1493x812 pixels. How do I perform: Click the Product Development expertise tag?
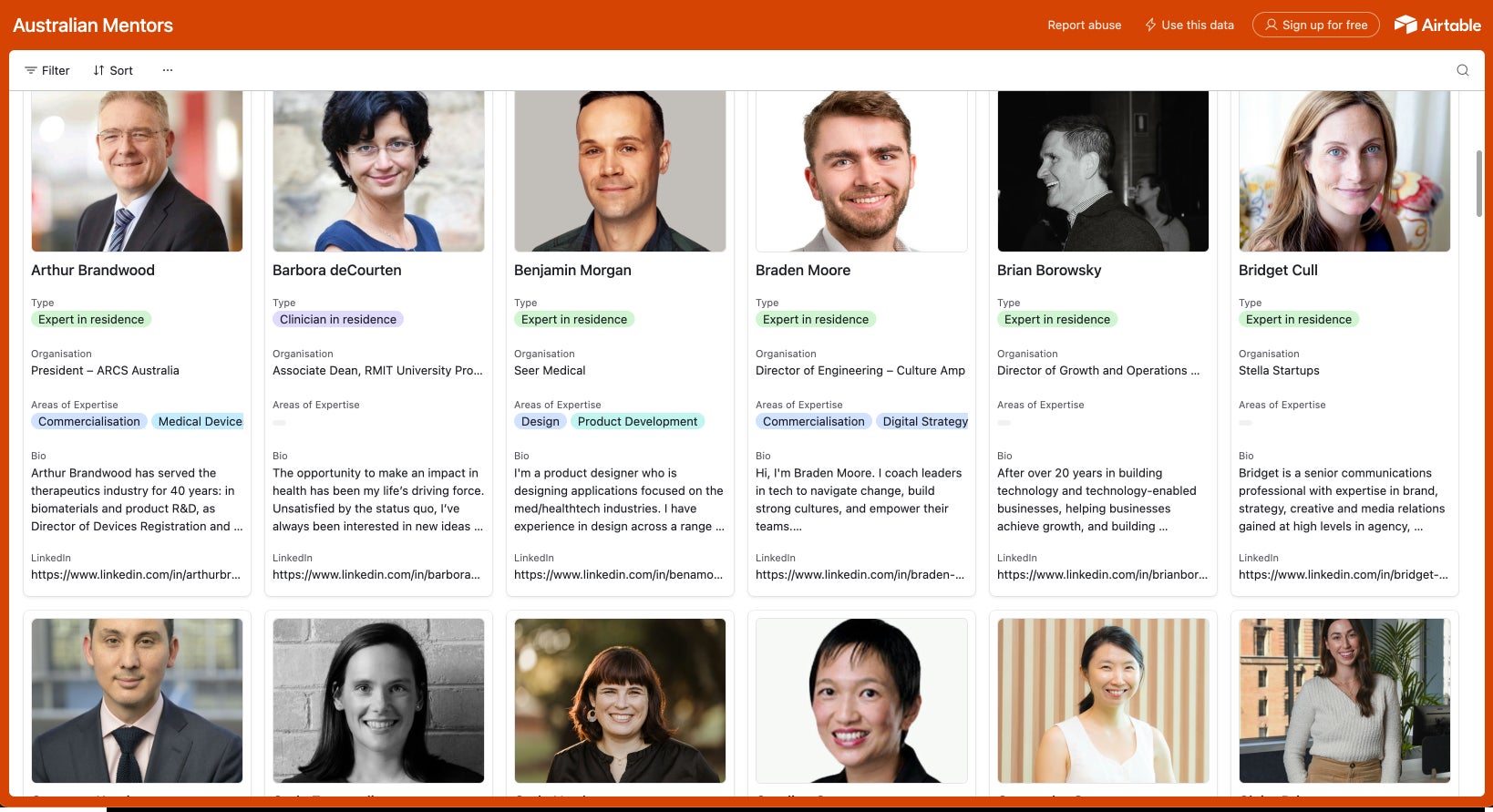click(x=637, y=422)
